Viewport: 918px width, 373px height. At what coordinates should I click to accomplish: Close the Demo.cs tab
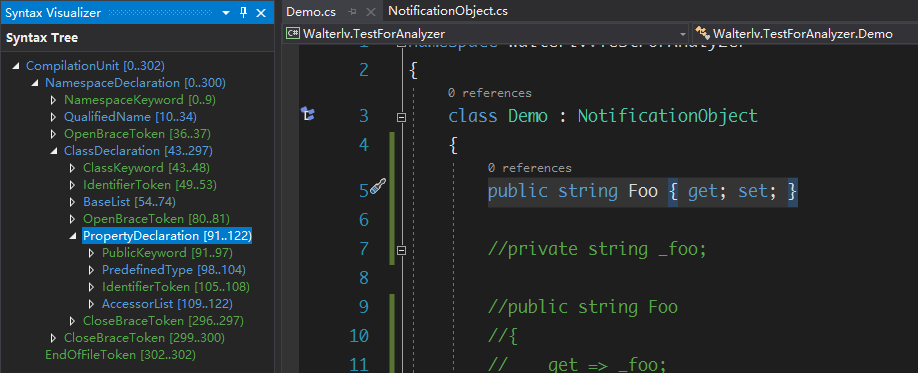[370, 12]
